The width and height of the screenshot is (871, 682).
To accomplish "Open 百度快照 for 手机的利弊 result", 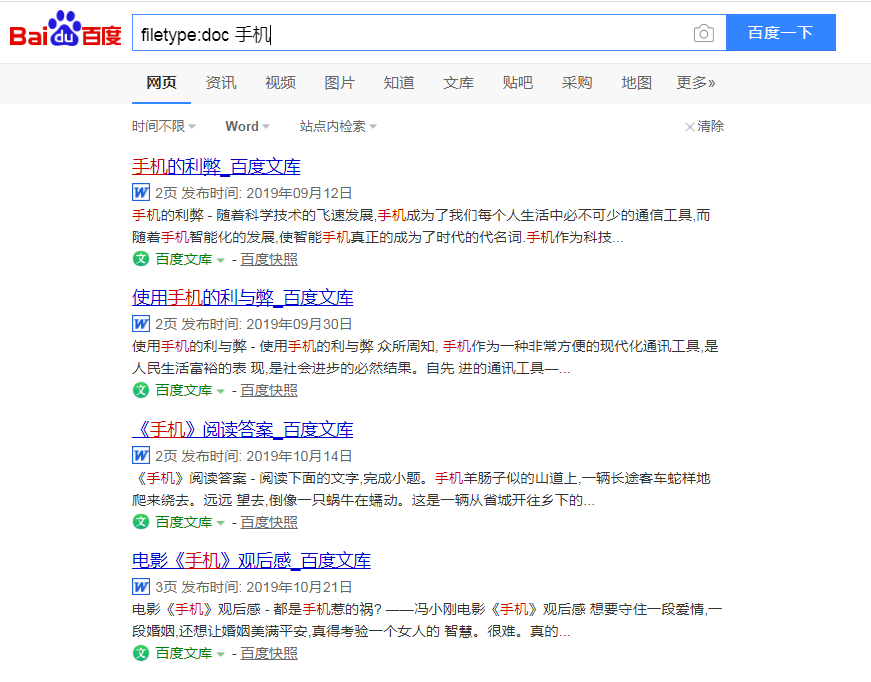I will tap(269, 259).
